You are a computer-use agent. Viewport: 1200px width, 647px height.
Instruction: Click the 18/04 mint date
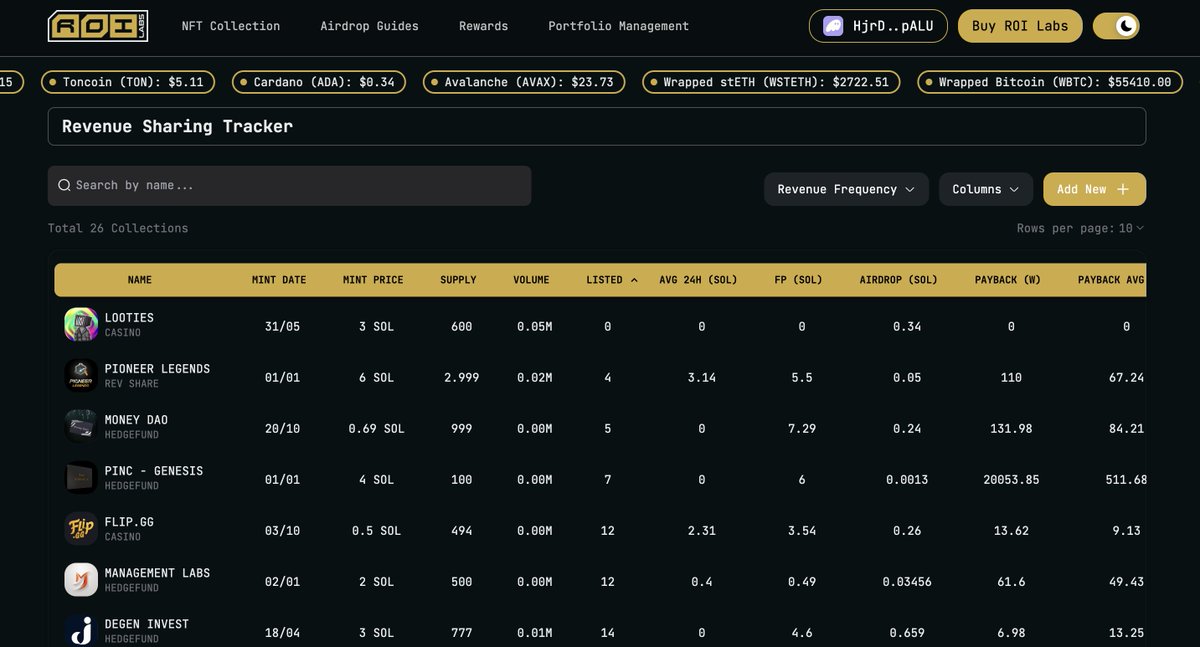pos(283,633)
